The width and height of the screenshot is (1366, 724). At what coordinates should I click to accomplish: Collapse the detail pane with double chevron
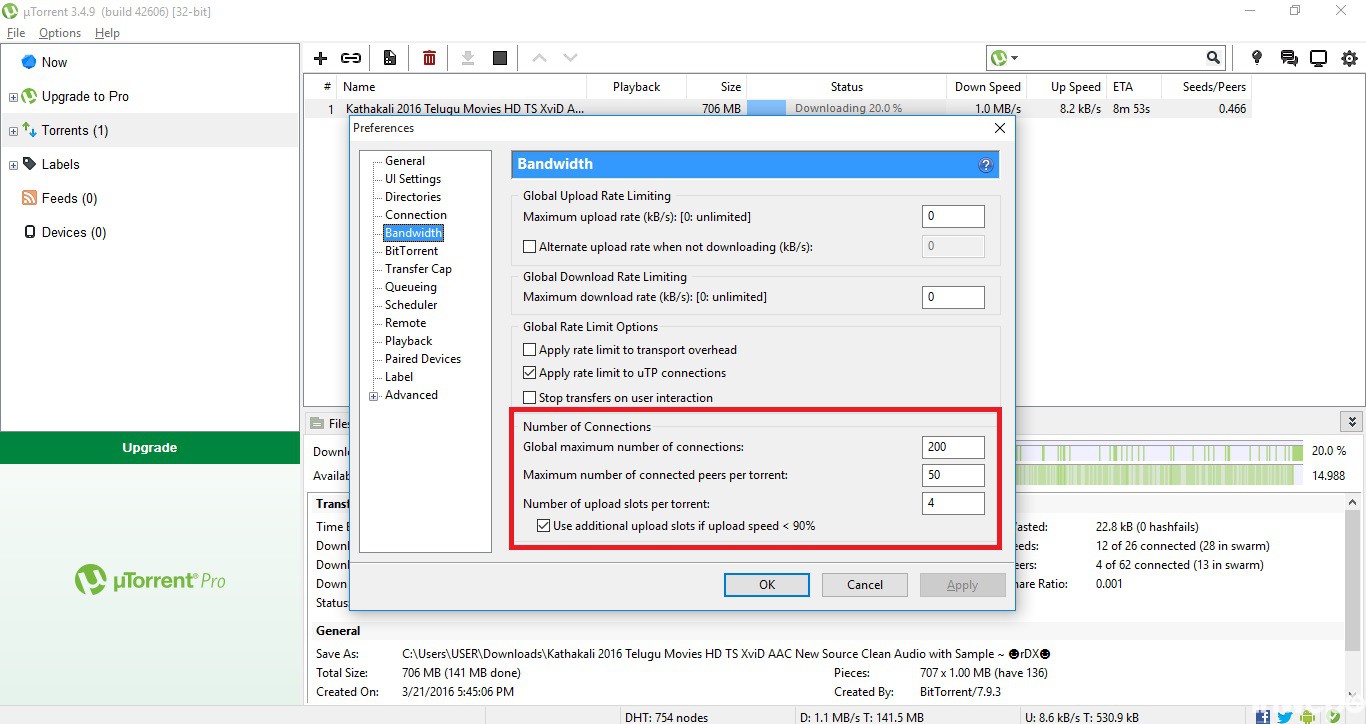[1352, 423]
